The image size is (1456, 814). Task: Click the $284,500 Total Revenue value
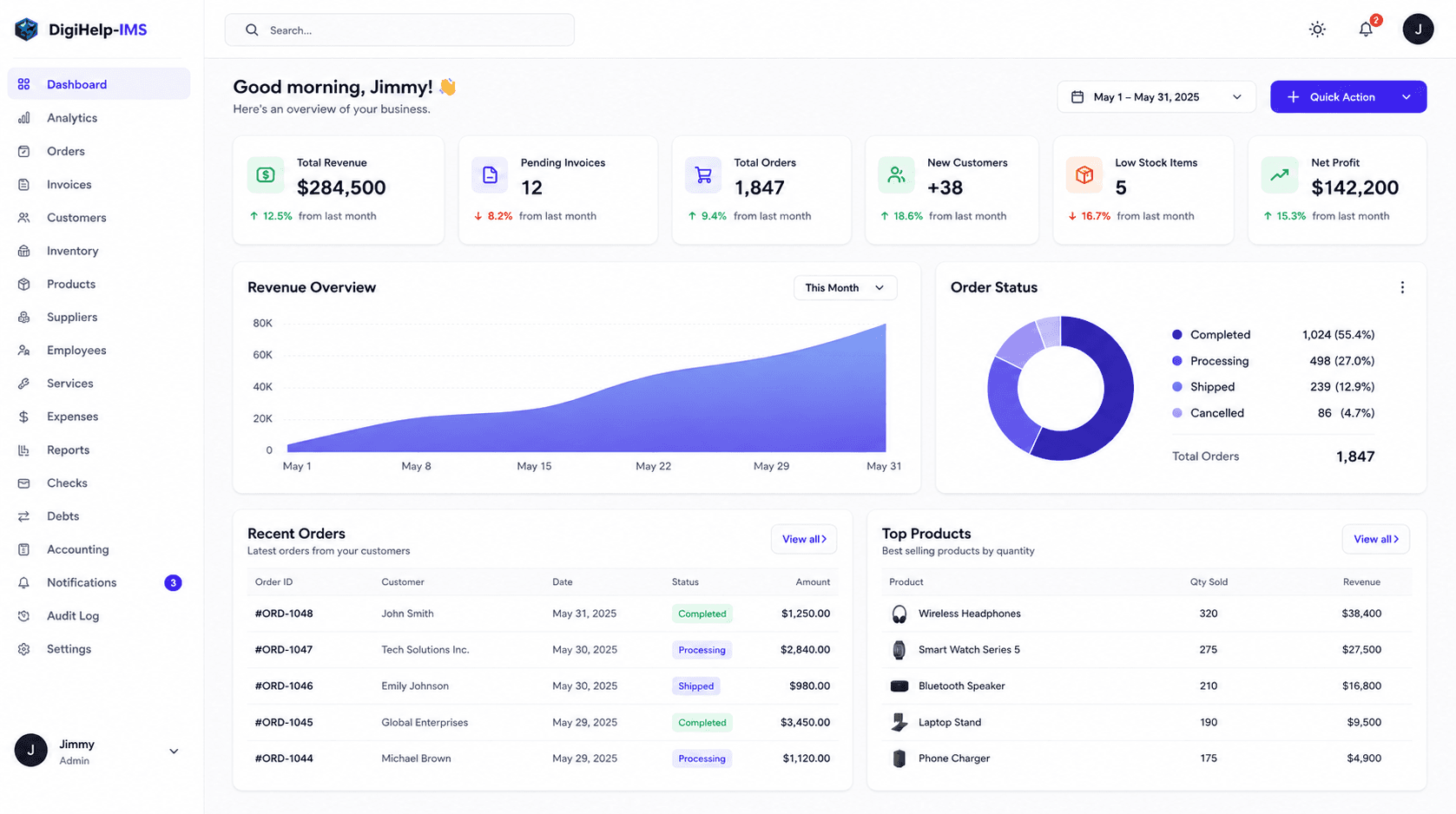341,187
